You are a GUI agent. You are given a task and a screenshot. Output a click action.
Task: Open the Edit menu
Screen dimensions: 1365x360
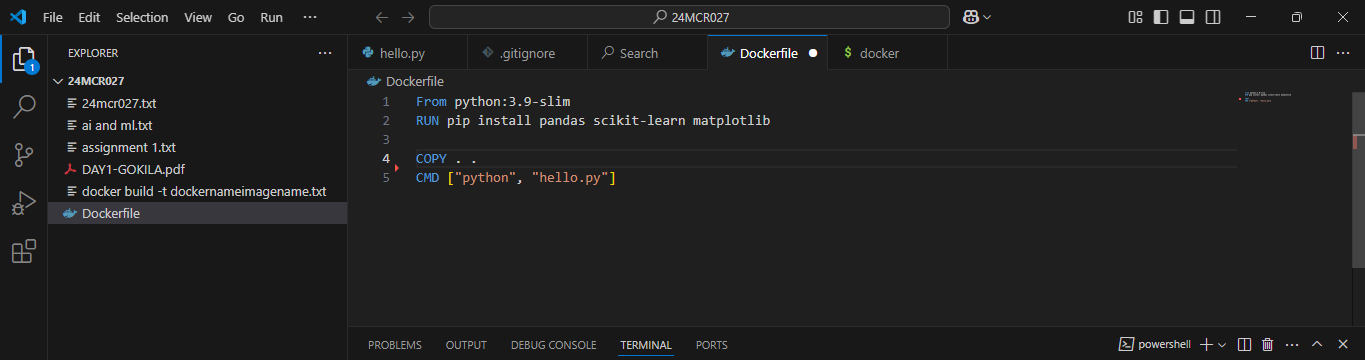pyautogui.click(x=89, y=17)
